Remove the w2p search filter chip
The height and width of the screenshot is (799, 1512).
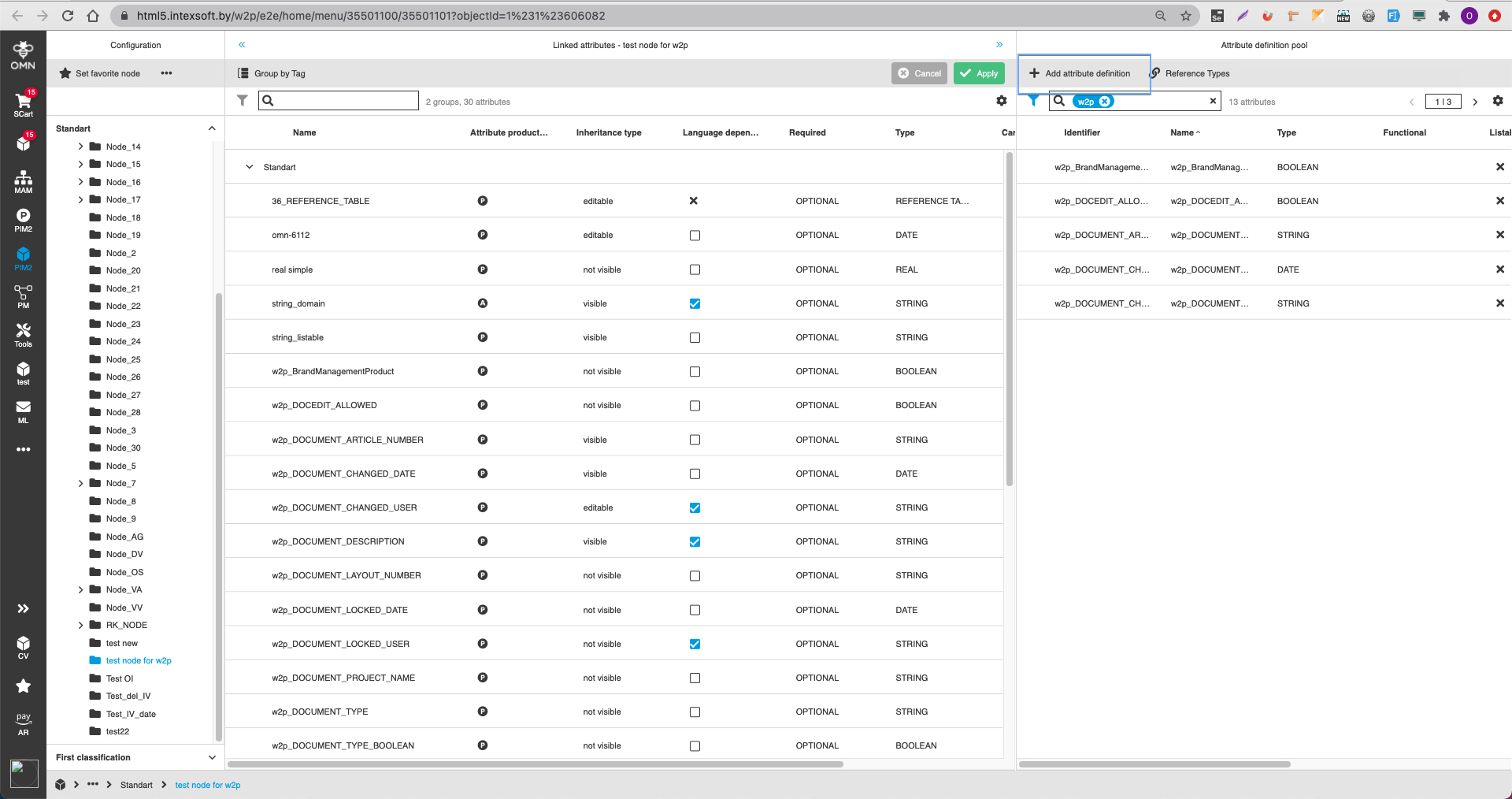click(x=1106, y=101)
